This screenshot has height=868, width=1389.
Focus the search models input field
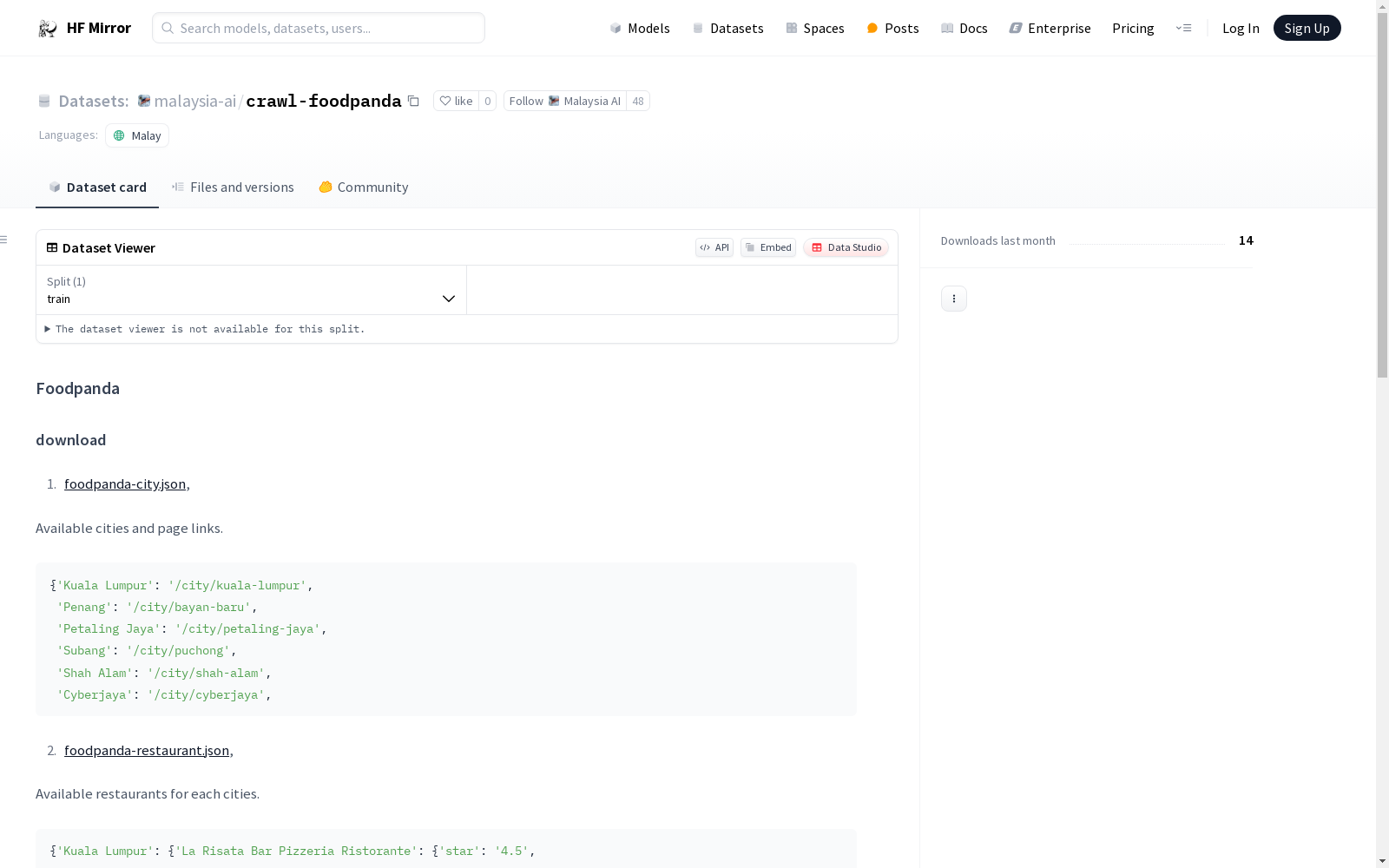(319, 28)
